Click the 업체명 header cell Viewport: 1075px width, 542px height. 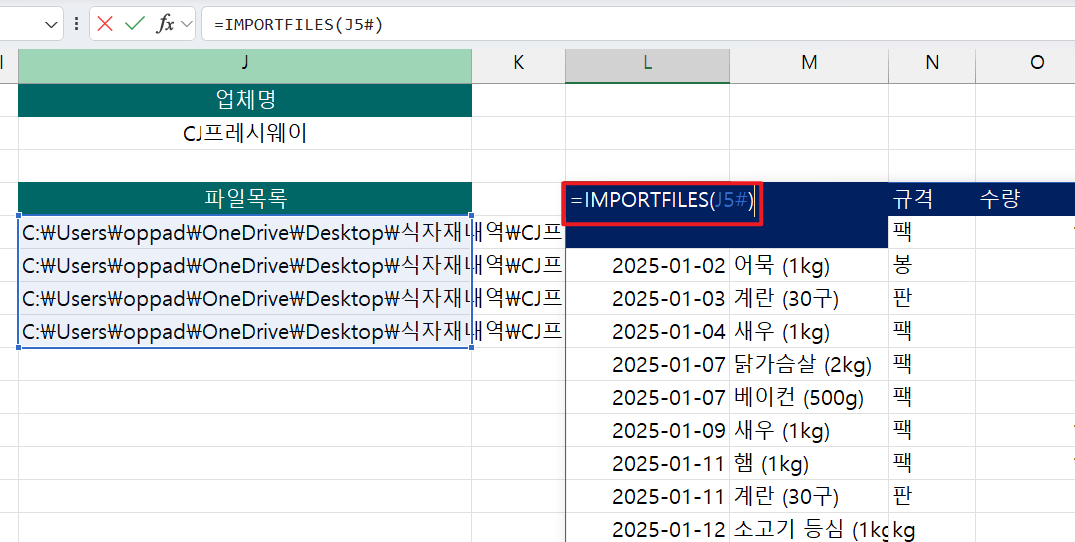click(x=245, y=100)
